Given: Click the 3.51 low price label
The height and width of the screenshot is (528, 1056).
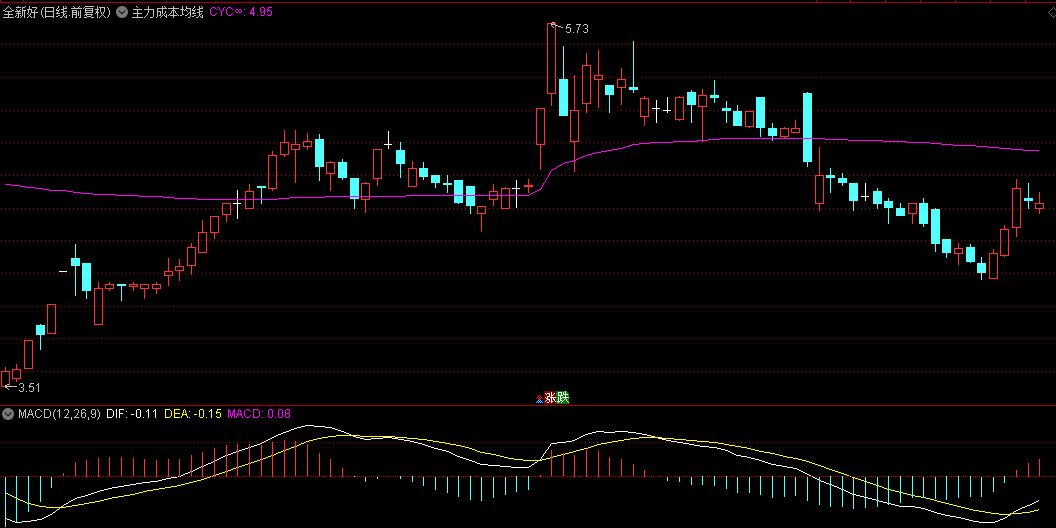Looking at the screenshot, I should [29, 387].
